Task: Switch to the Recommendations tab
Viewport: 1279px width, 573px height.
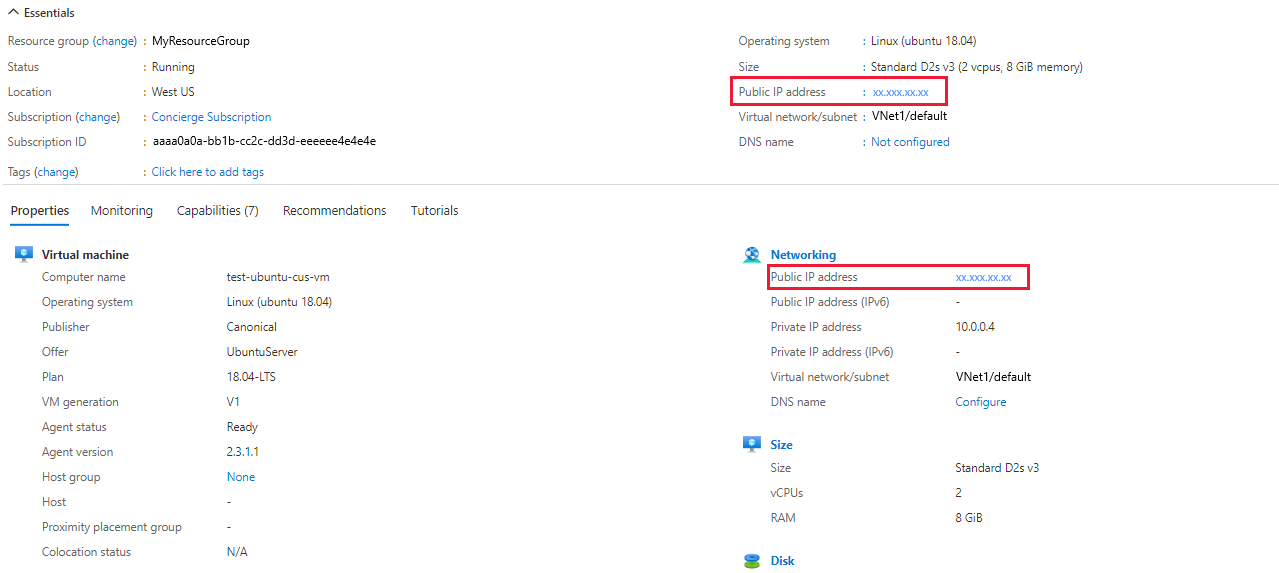Action: pyautogui.click(x=335, y=211)
